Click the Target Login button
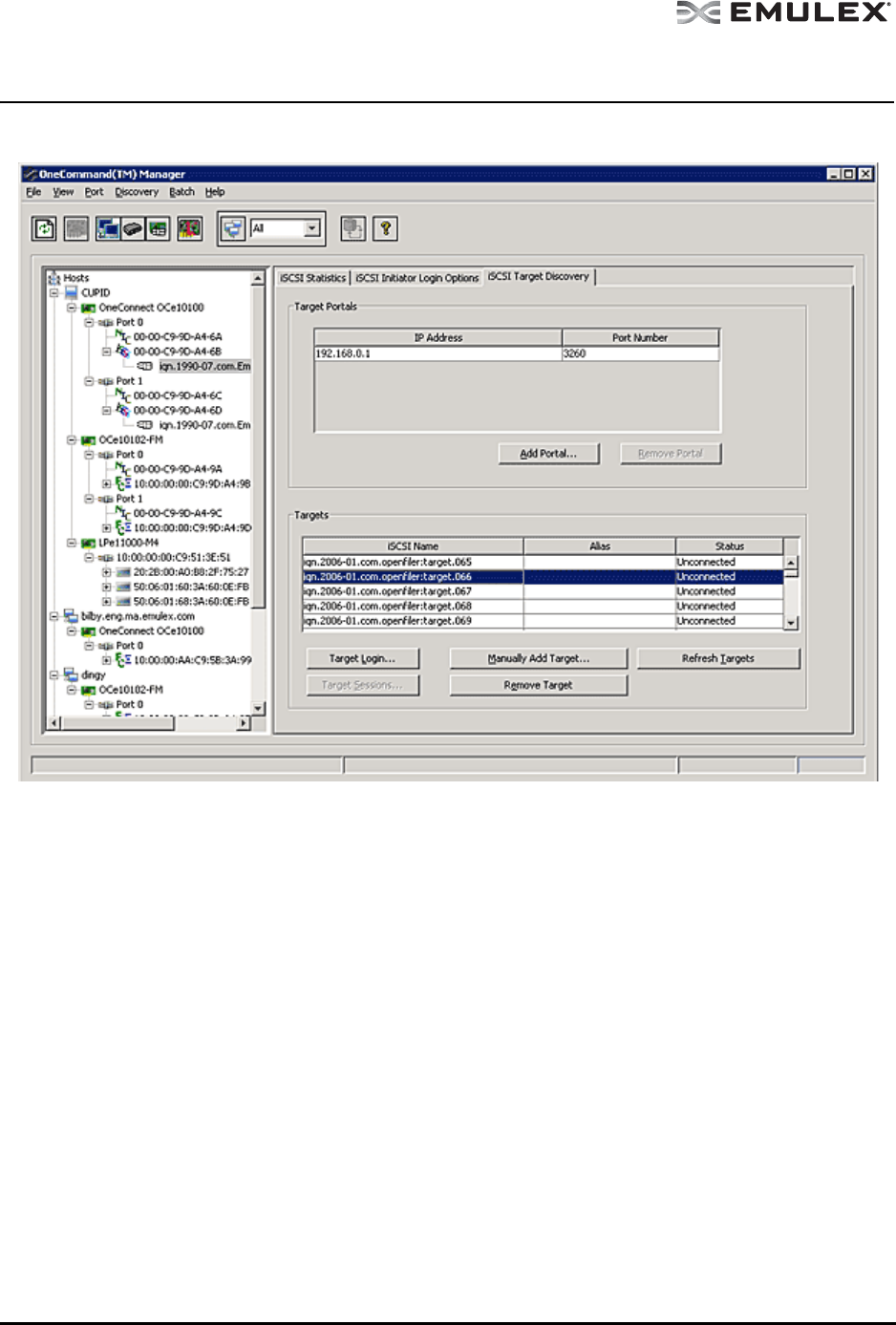896x1325 pixels. point(362,658)
